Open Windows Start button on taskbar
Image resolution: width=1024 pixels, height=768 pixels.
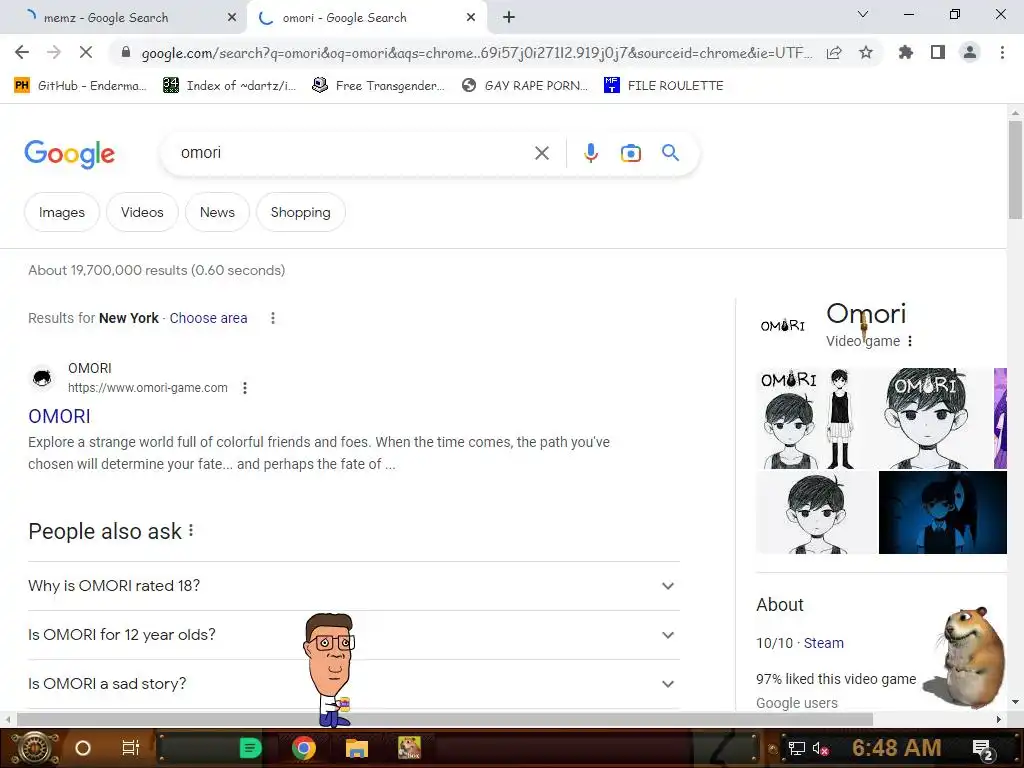click(x=34, y=748)
